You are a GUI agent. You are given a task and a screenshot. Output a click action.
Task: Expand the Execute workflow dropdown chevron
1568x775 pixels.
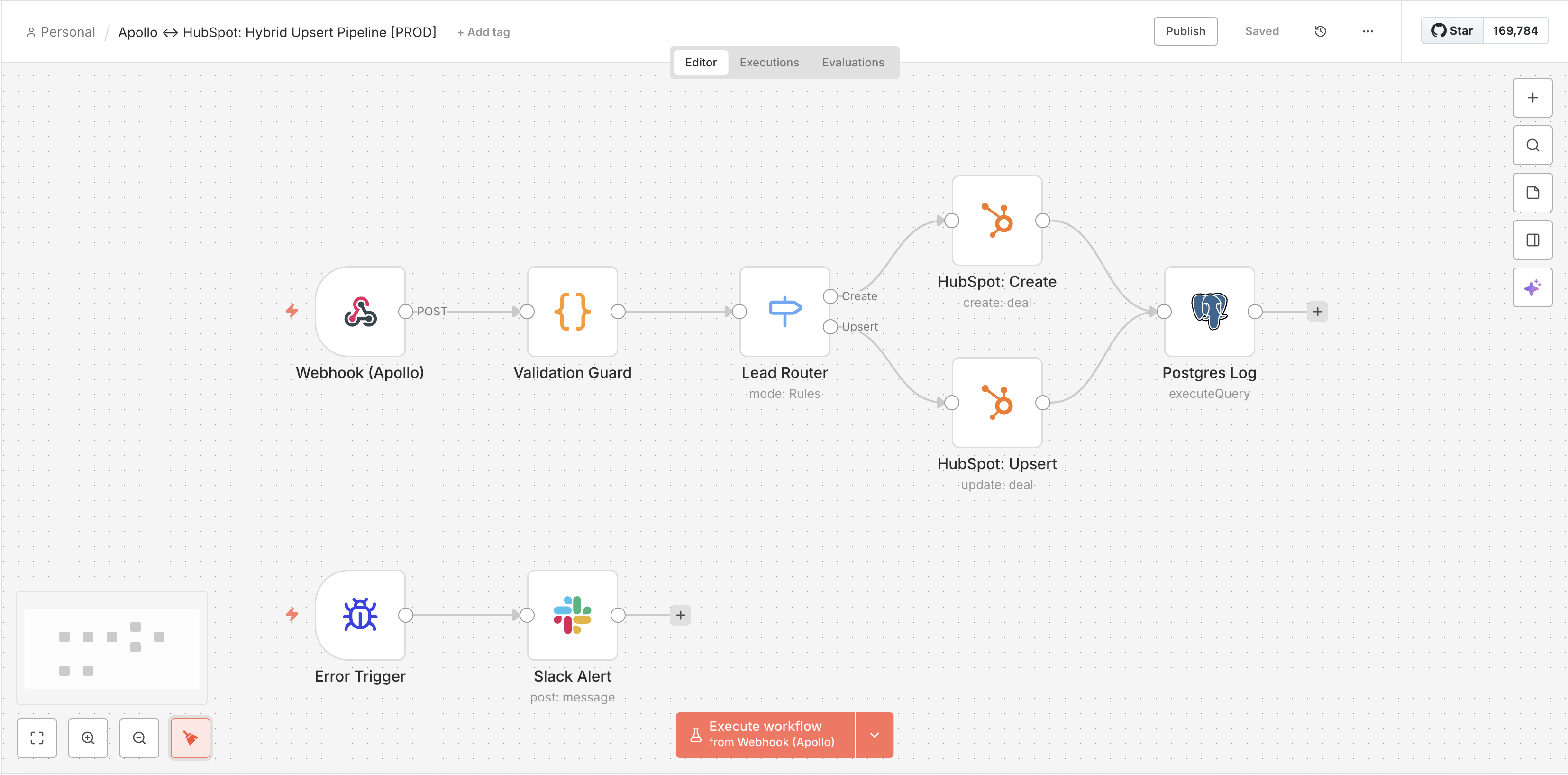point(875,735)
